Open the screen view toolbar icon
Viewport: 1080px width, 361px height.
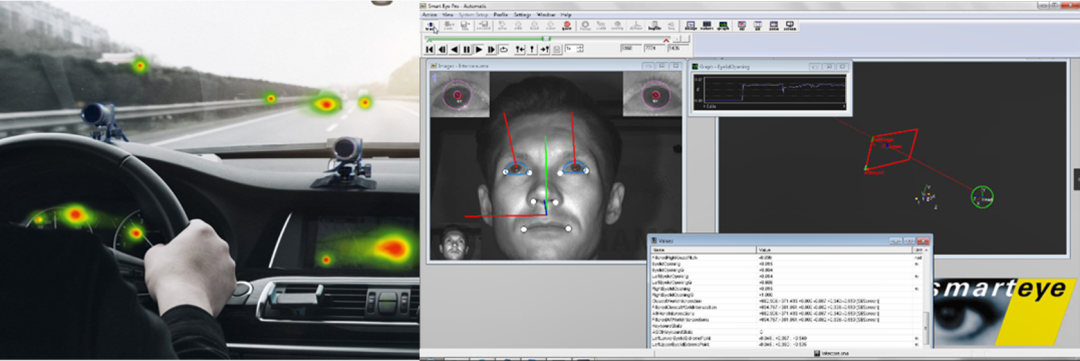[790, 25]
